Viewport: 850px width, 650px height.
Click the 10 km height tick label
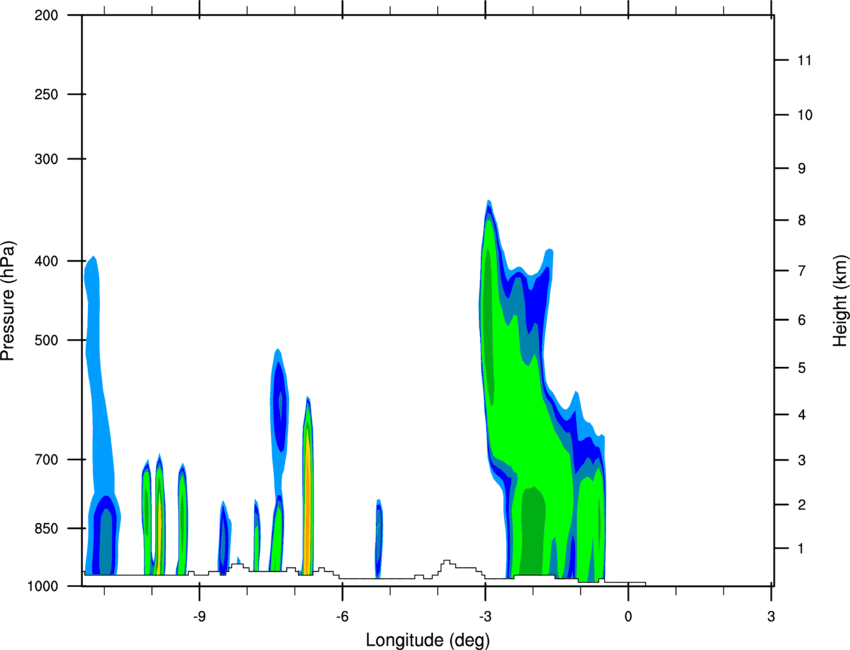(x=804, y=115)
